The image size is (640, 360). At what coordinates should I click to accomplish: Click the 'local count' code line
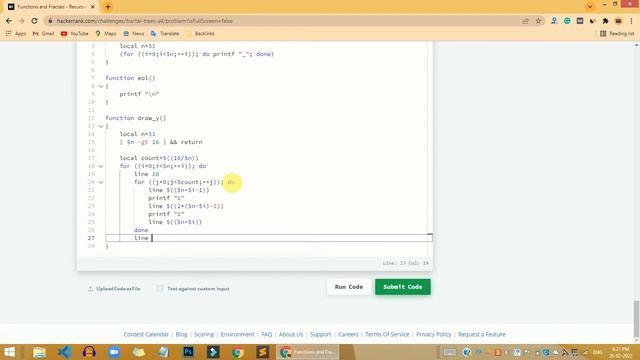(159, 158)
